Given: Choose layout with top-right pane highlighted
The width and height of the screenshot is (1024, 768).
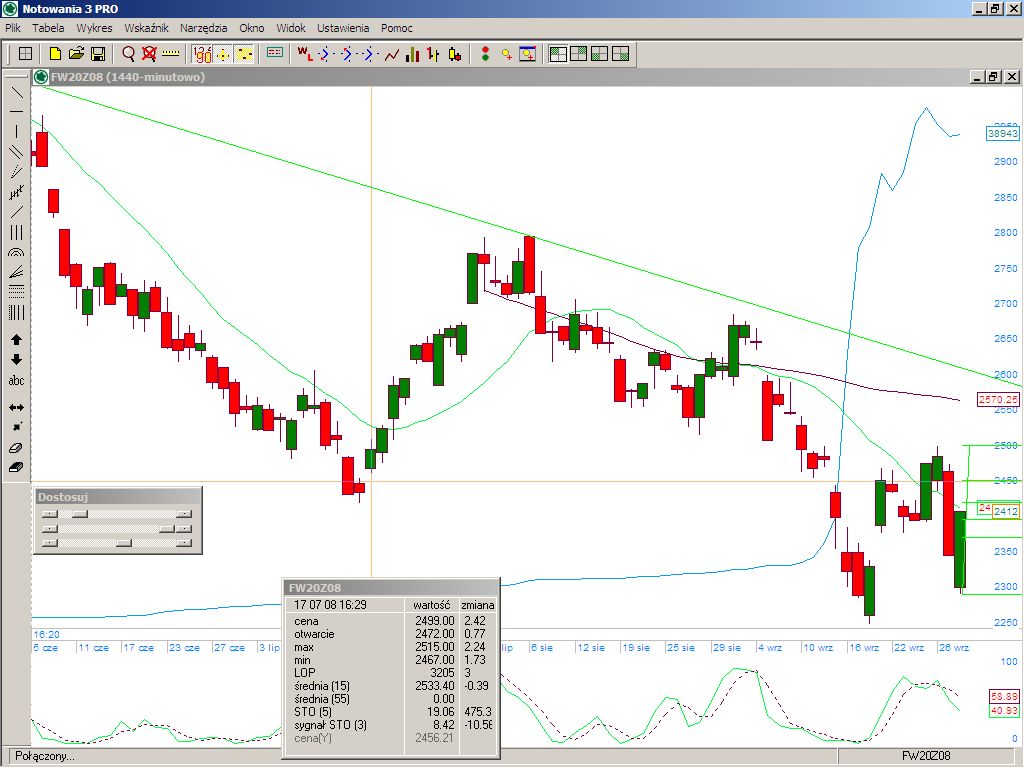Looking at the screenshot, I should [x=579, y=54].
